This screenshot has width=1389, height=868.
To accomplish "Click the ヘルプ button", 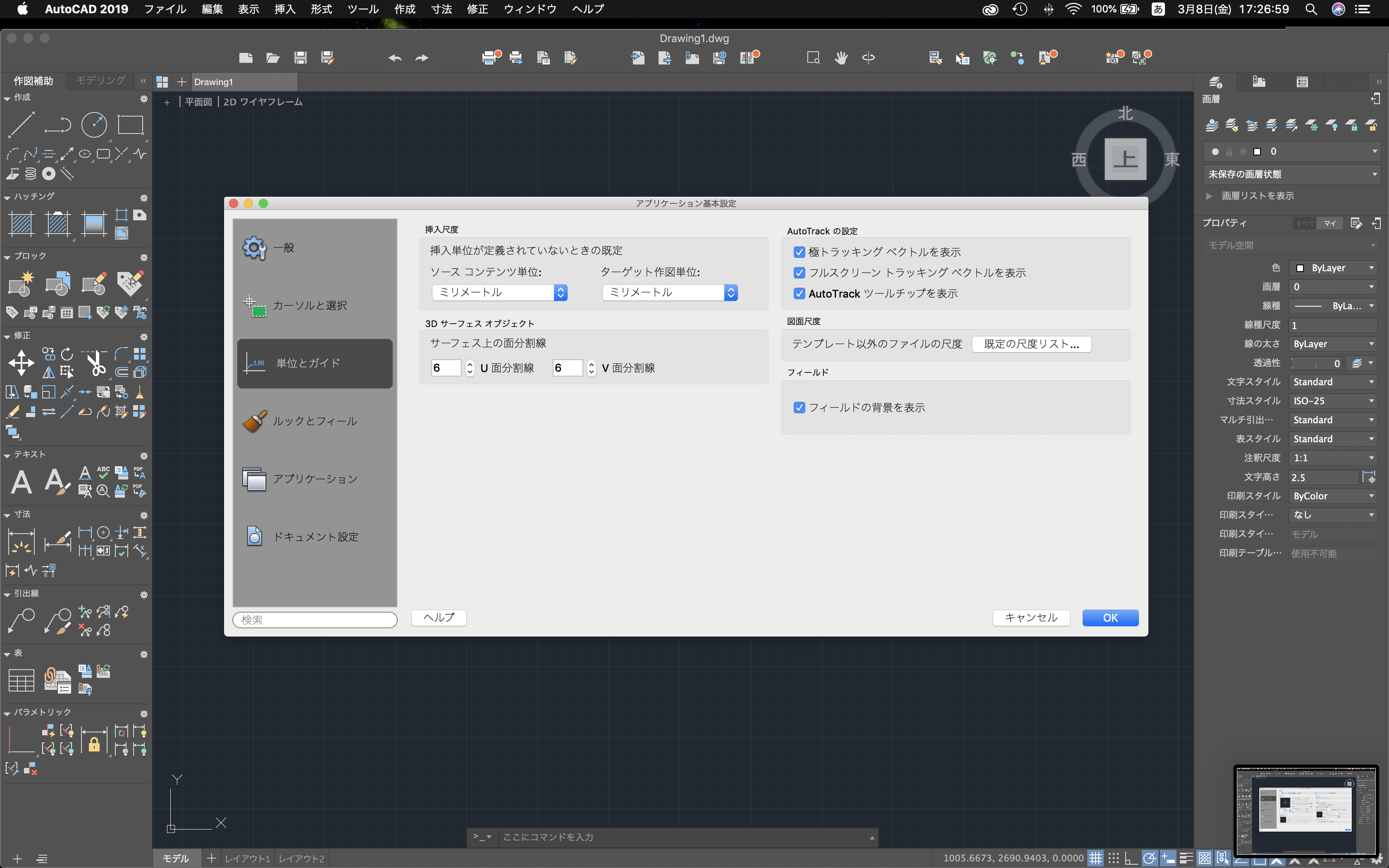I will tap(439, 618).
